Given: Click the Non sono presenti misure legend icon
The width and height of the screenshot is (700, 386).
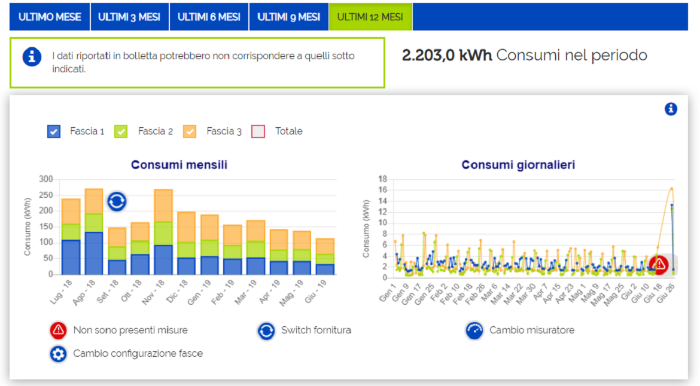Looking at the screenshot, I should [x=58, y=330].
